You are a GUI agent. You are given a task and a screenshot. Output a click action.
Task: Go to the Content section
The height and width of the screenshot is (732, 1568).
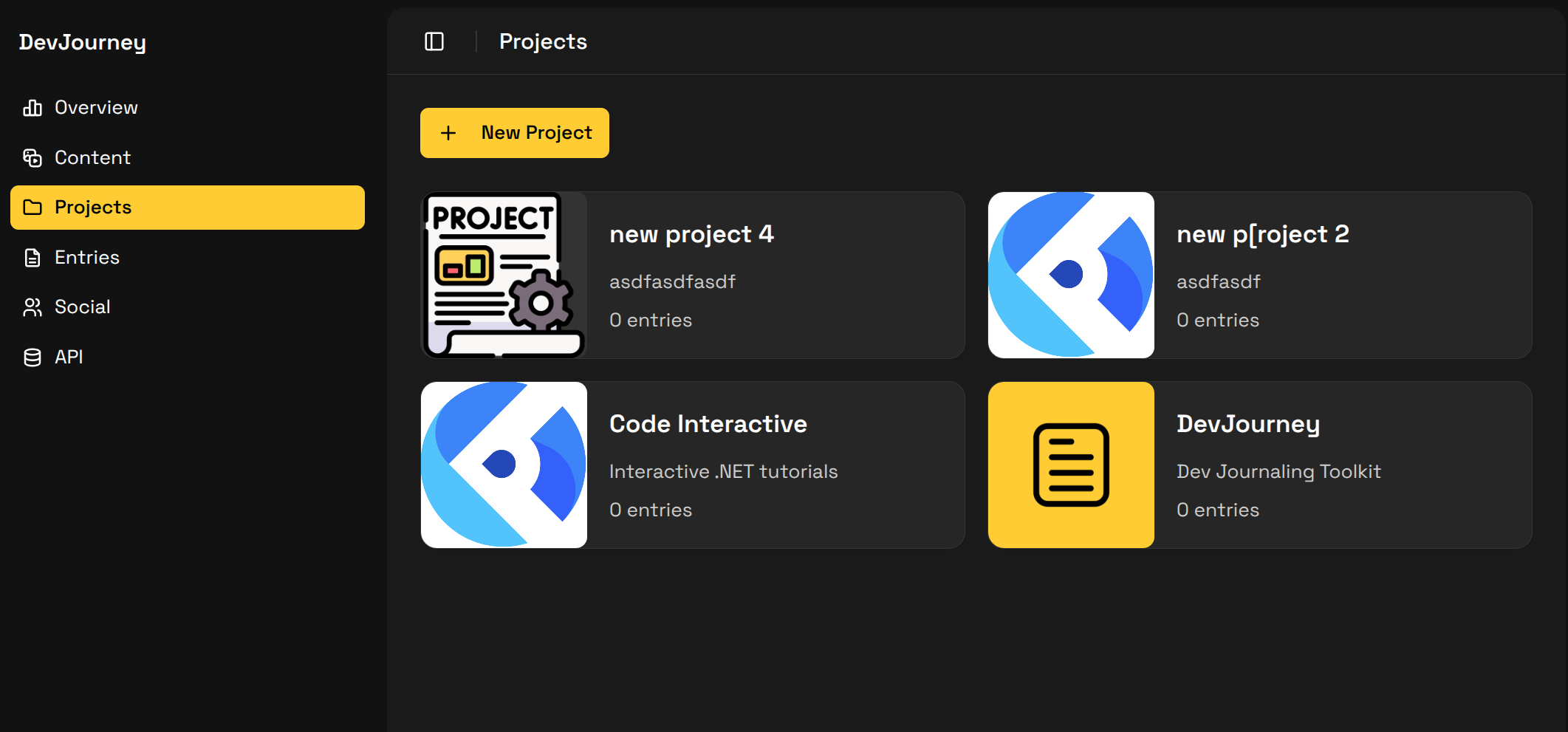[188, 157]
